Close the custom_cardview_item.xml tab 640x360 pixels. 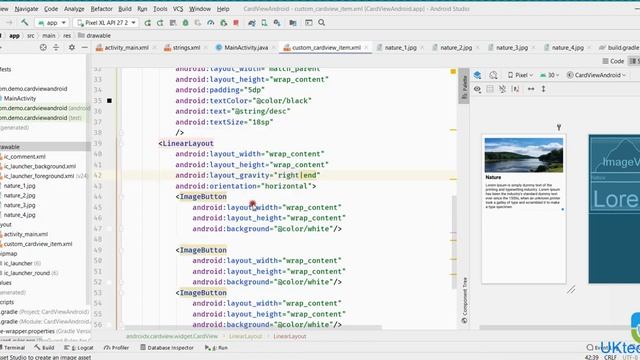(x=367, y=48)
